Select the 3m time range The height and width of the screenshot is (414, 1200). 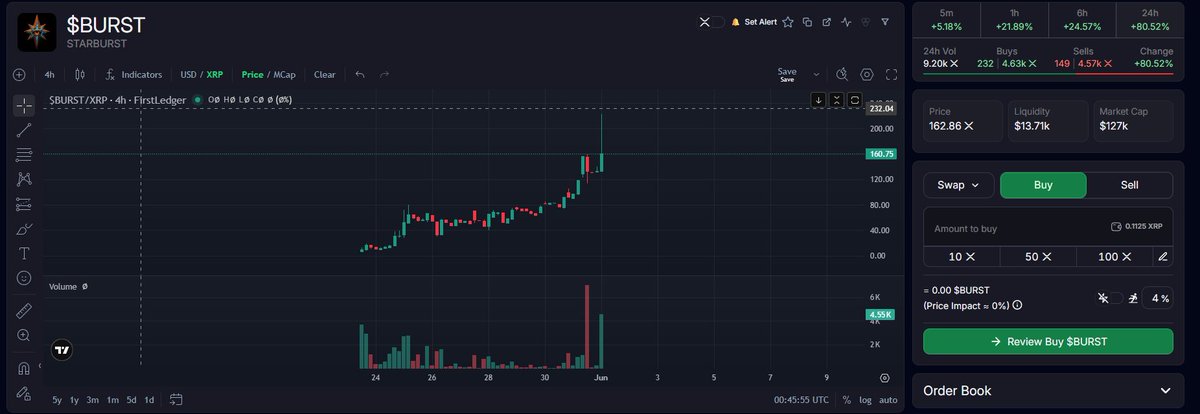pos(93,400)
